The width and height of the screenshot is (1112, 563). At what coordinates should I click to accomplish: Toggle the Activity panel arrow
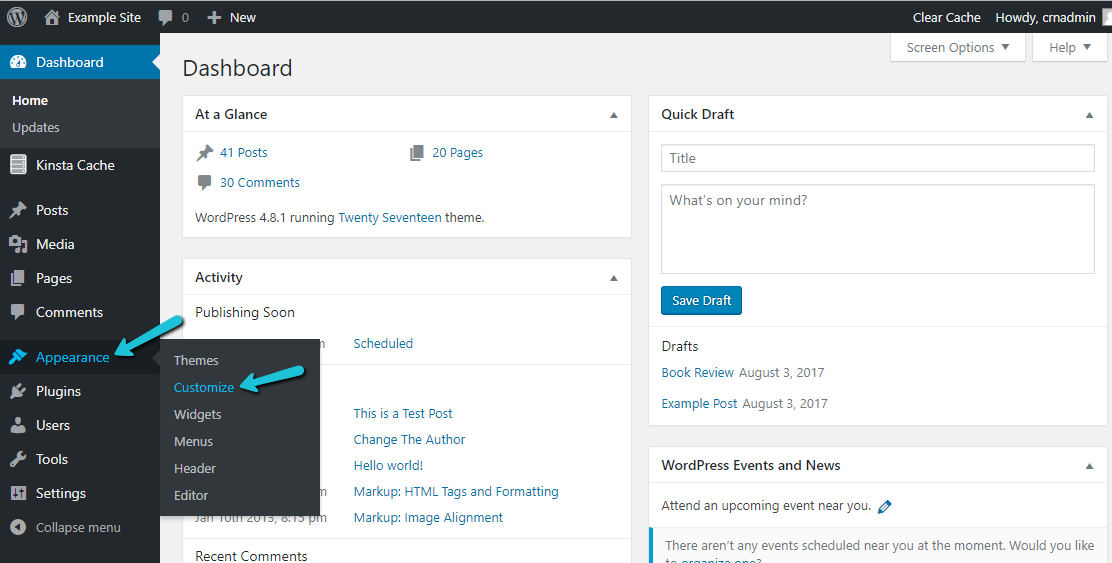coord(614,278)
